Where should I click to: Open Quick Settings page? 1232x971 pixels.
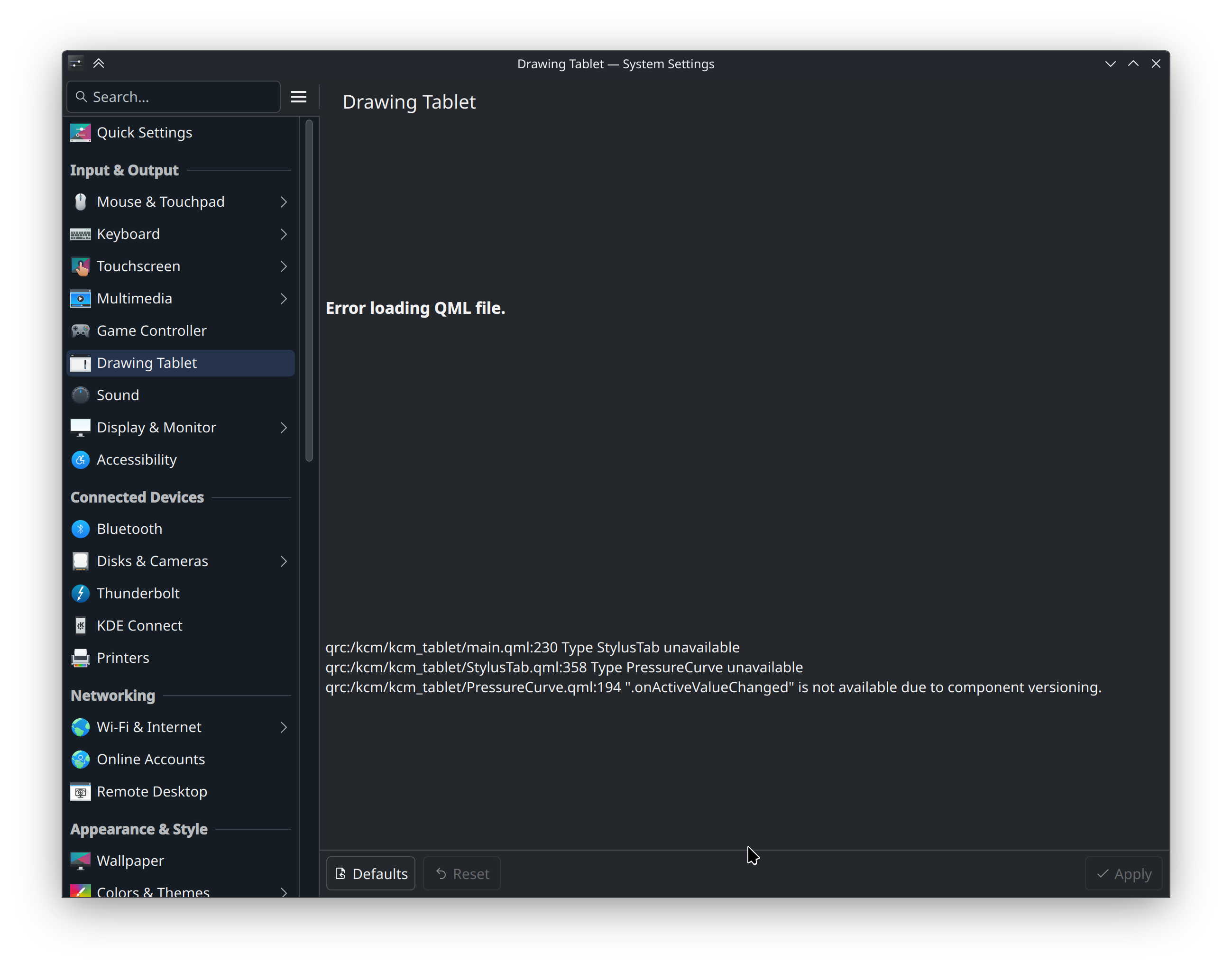[180, 132]
